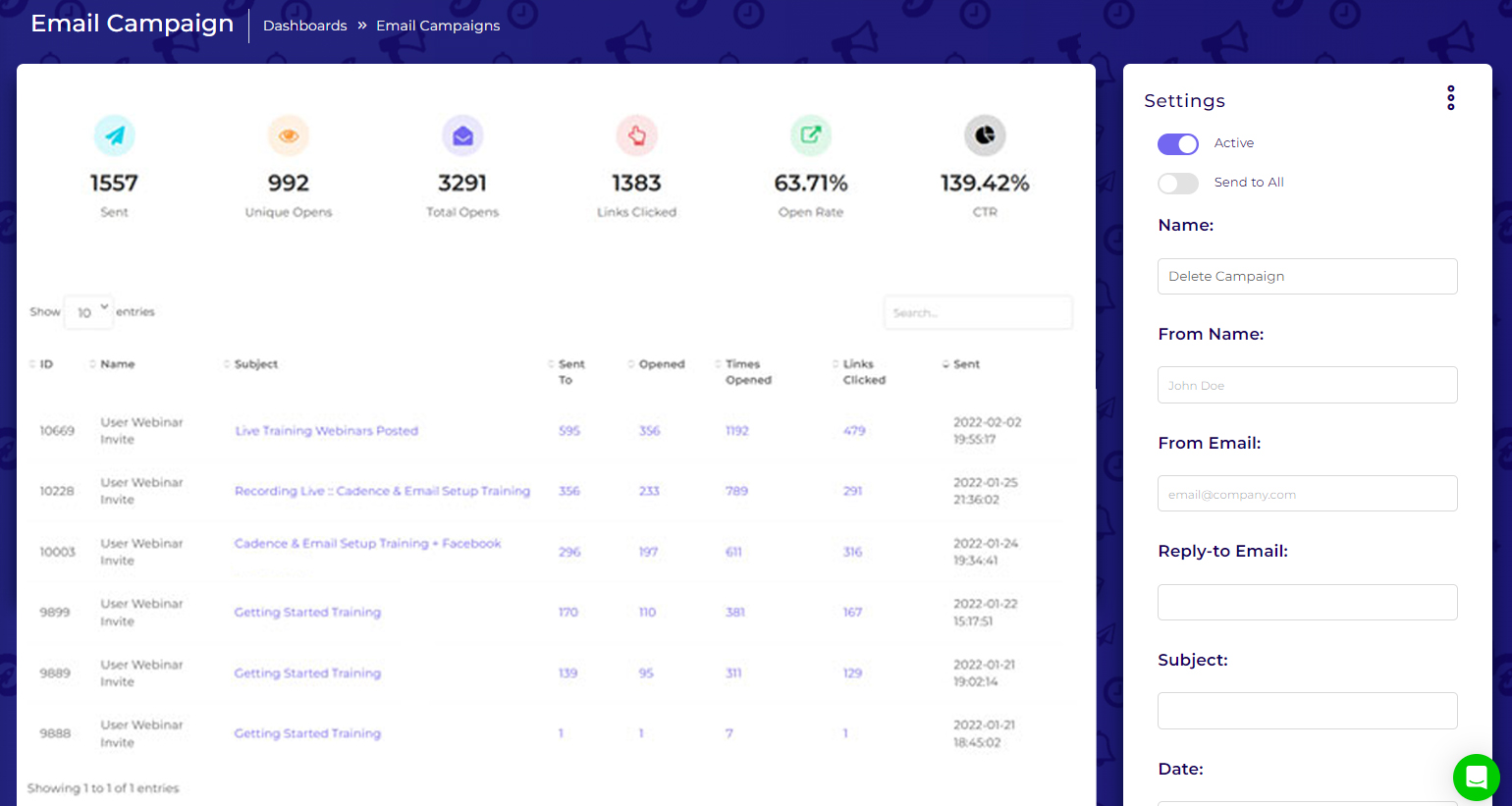This screenshot has height=806, width=1512.
Task: Sort by the Subject column
Action: pyautogui.click(x=251, y=364)
